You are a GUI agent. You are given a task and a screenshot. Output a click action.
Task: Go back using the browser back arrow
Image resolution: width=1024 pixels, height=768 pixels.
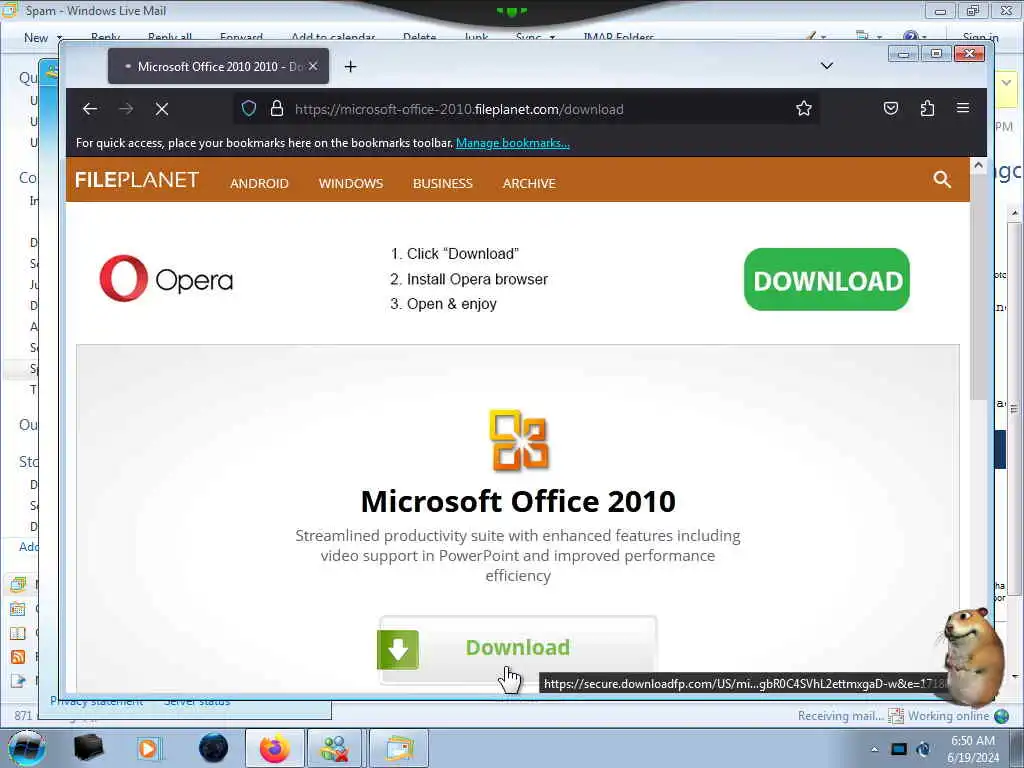pyautogui.click(x=90, y=109)
